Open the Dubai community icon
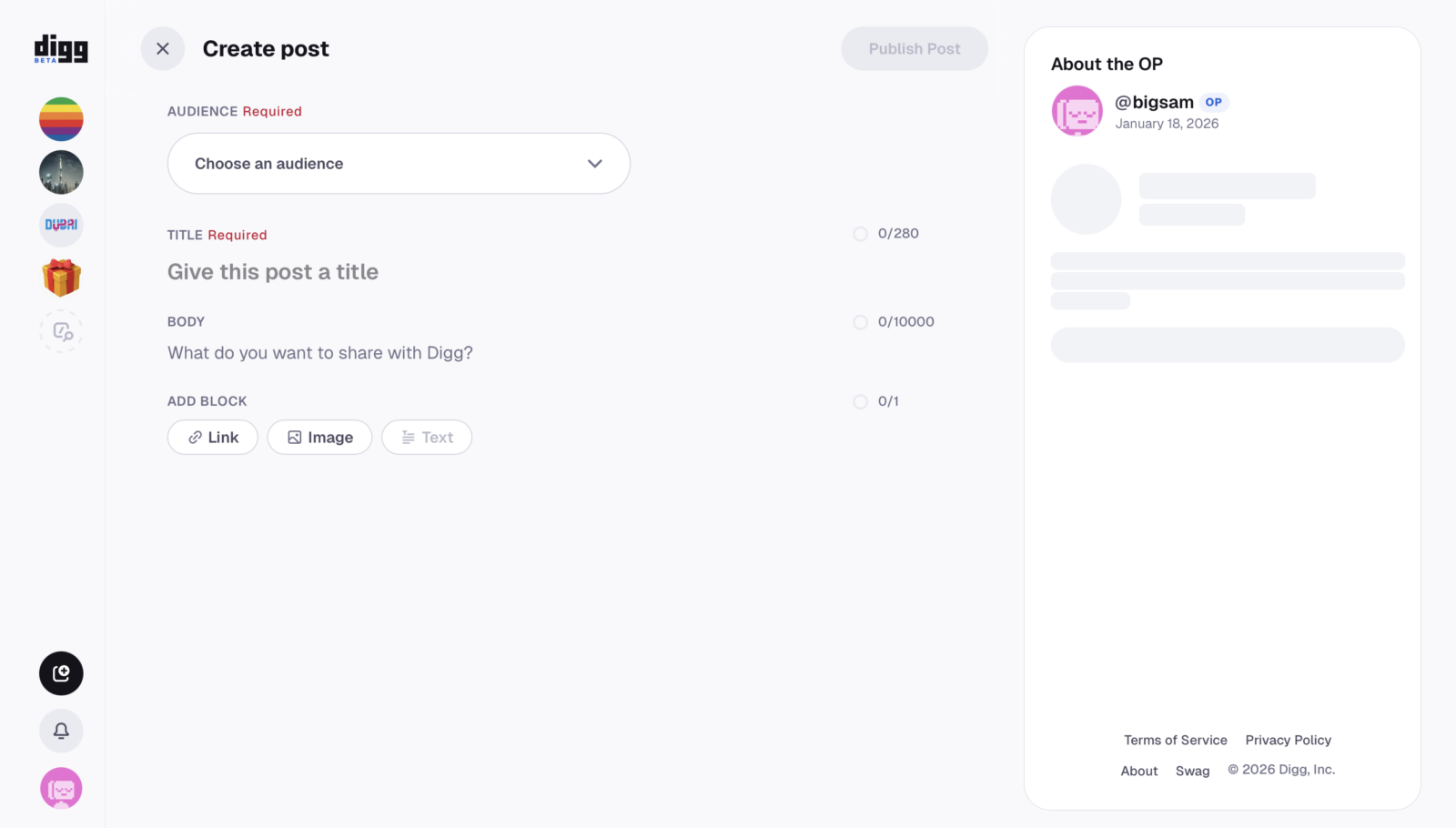The width and height of the screenshot is (1456, 828). pos(61,225)
